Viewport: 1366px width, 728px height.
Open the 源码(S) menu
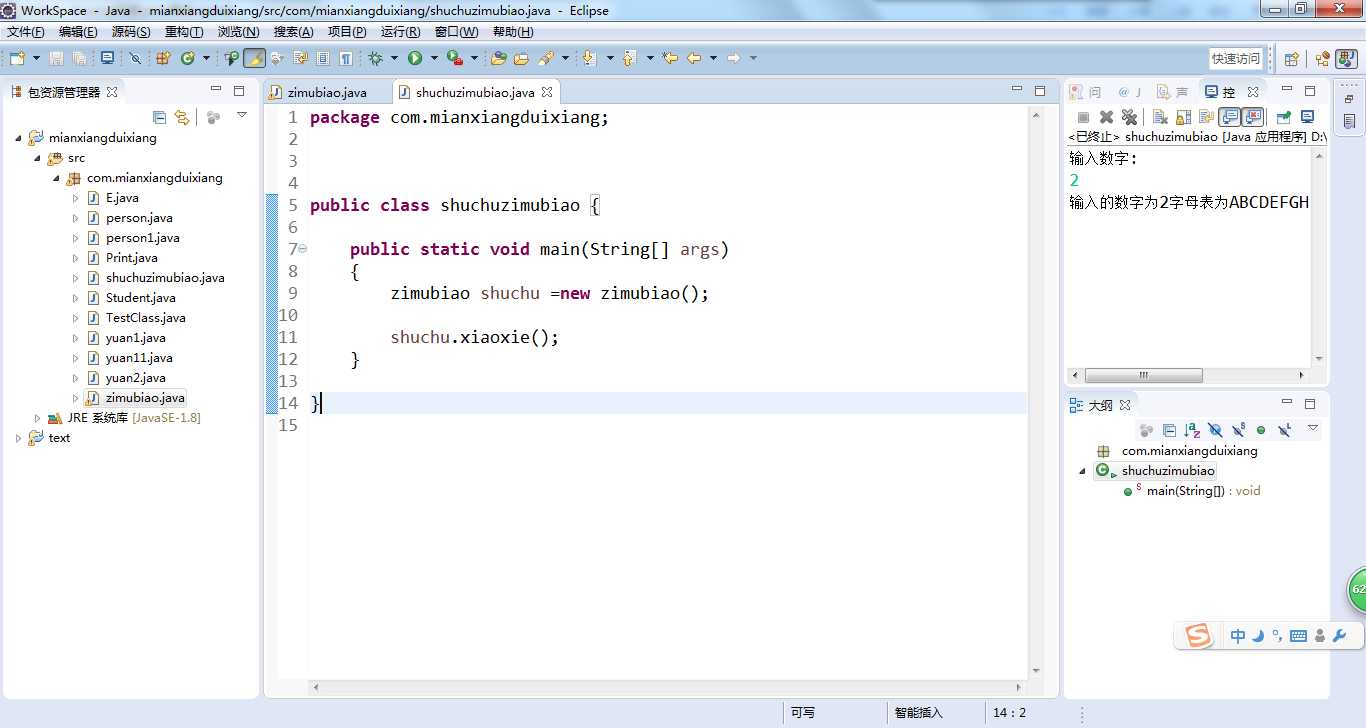pyautogui.click(x=130, y=32)
